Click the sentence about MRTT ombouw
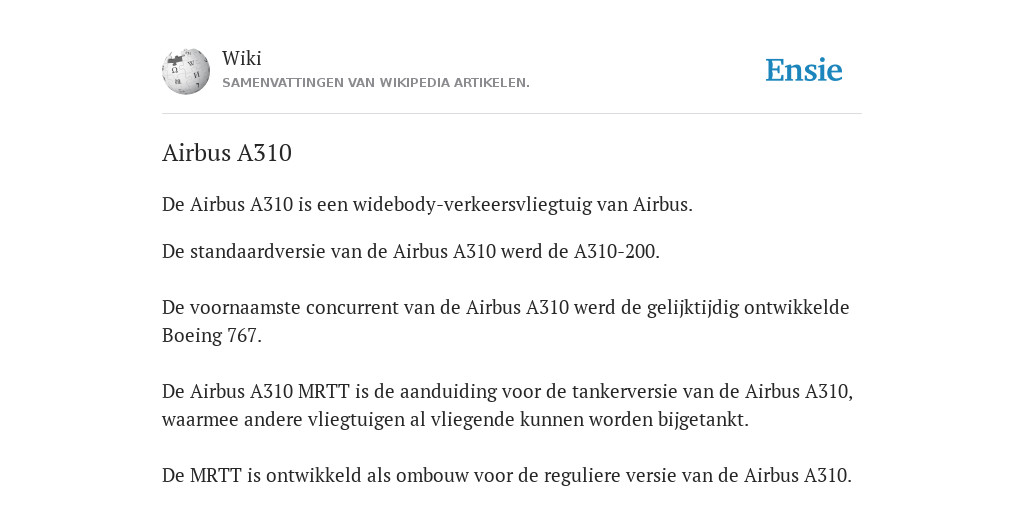This screenshot has height=512, width=1024. point(507,475)
